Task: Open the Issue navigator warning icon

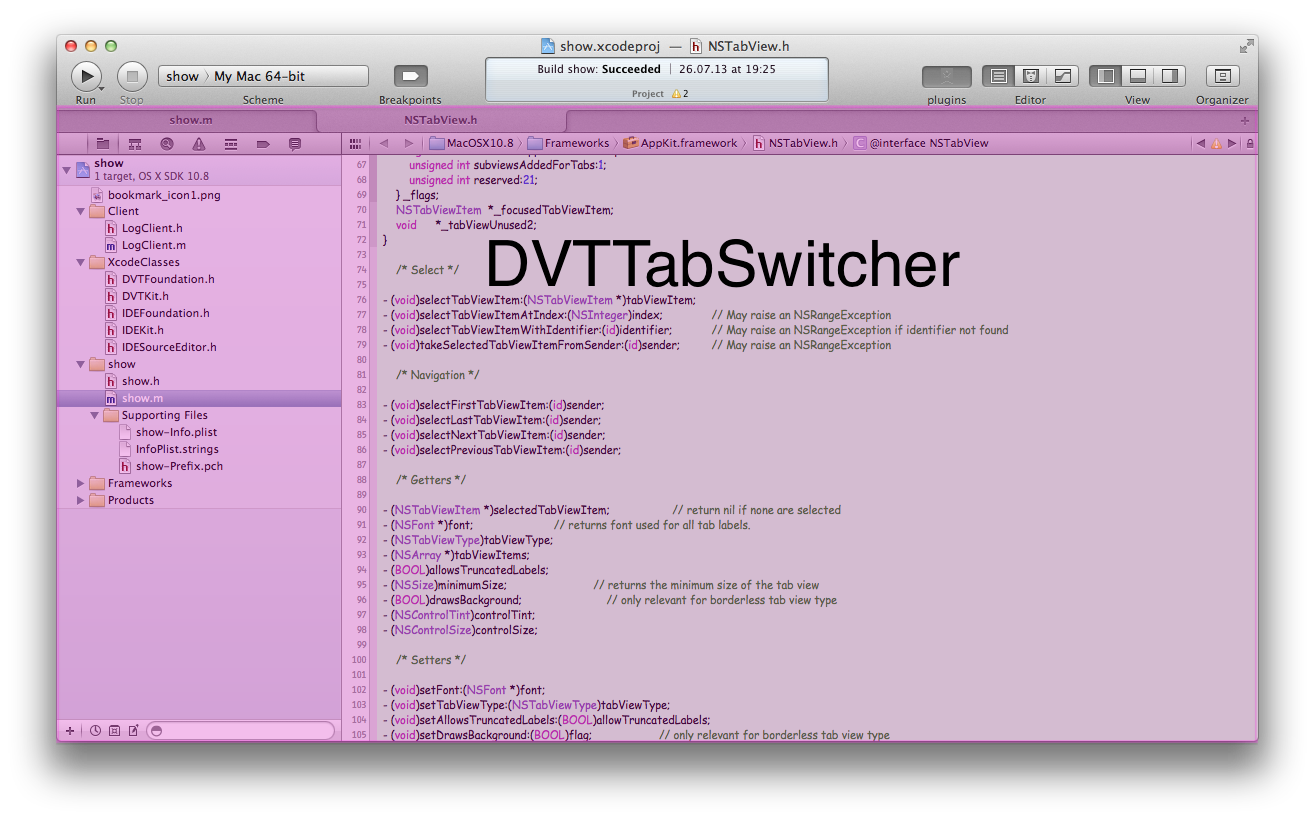Action: (x=199, y=144)
